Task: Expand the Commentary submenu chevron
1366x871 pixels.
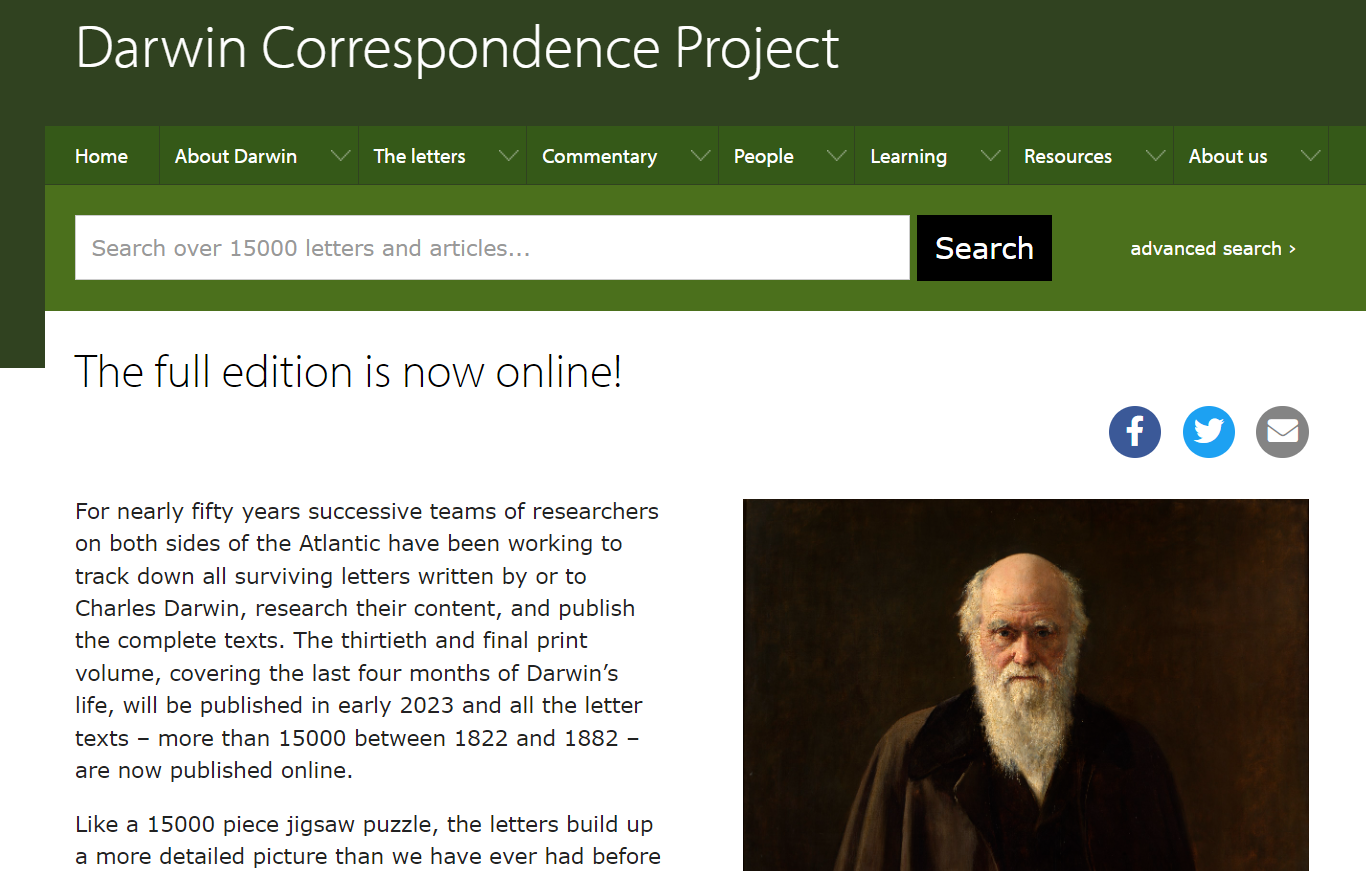Action: click(x=701, y=156)
